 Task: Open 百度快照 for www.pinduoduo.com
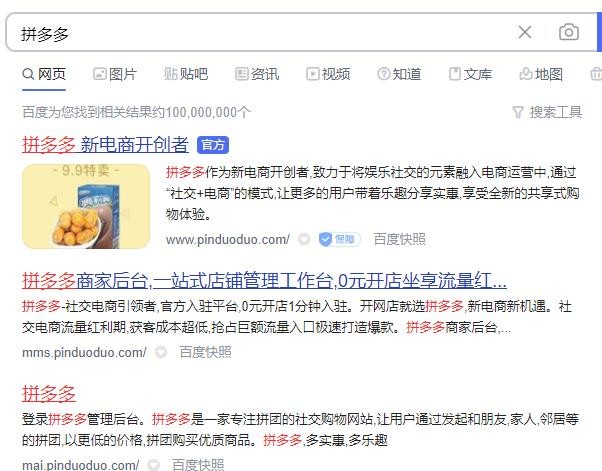399,239
